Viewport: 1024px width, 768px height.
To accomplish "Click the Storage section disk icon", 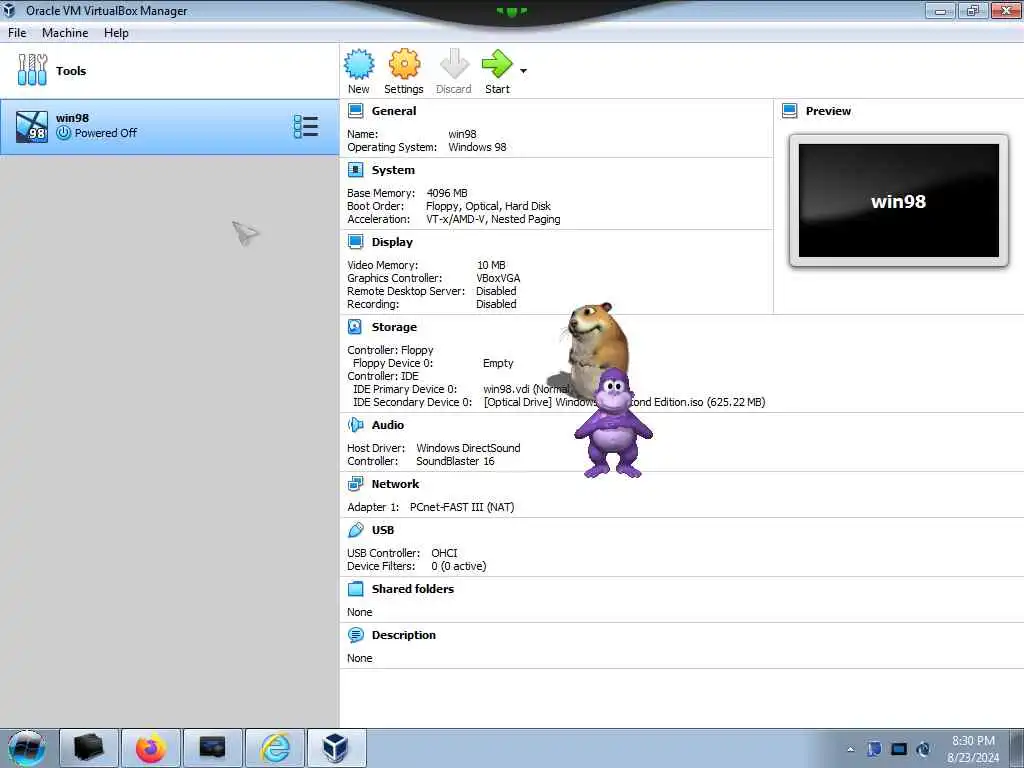I will coord(355,327).
